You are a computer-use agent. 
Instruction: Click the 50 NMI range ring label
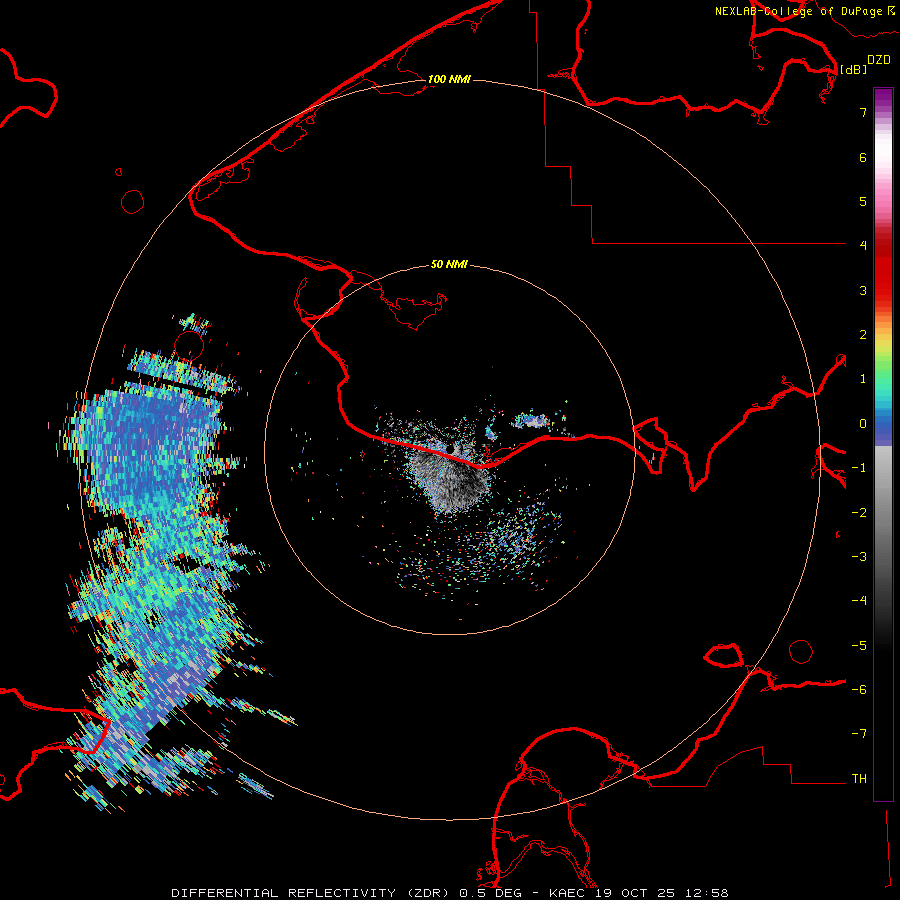[x=449, y=265]
